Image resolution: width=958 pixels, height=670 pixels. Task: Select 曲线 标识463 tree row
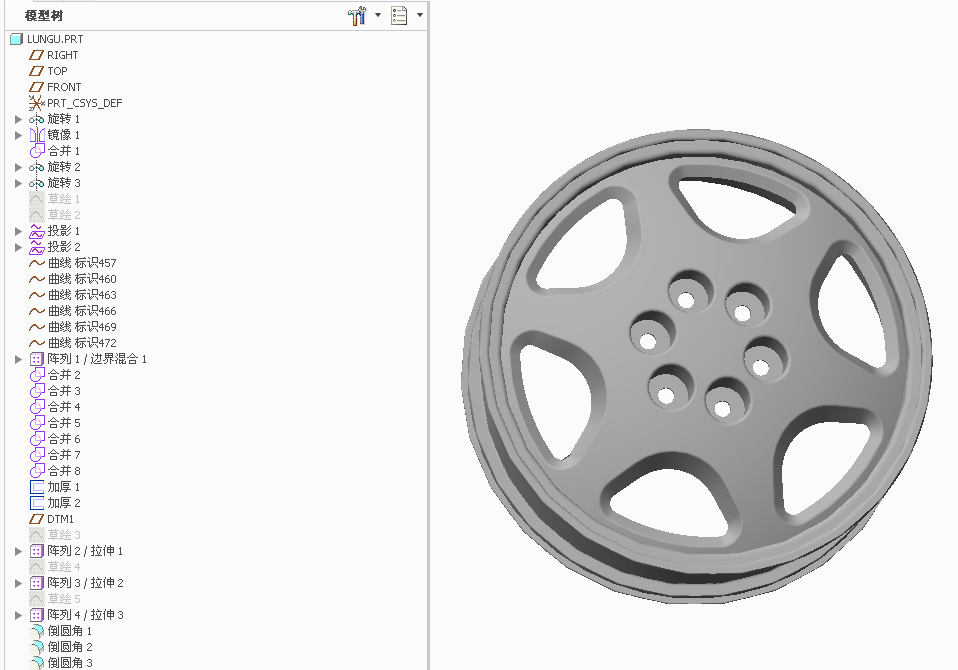[82, 295]
